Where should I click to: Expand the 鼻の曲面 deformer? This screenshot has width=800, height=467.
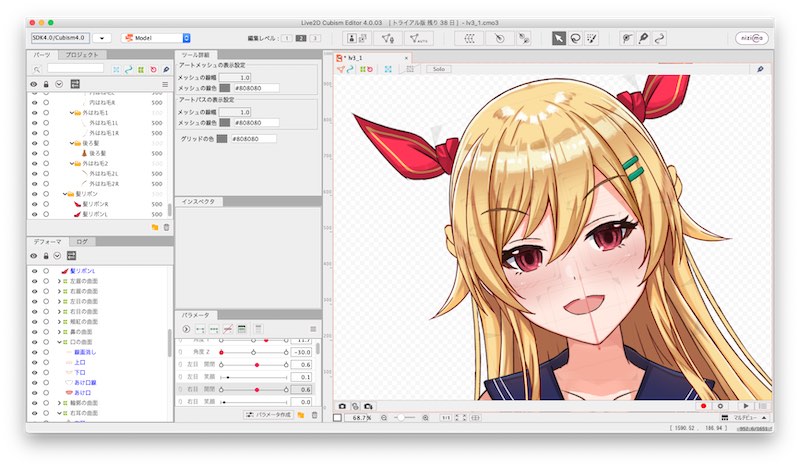point(59,332)
